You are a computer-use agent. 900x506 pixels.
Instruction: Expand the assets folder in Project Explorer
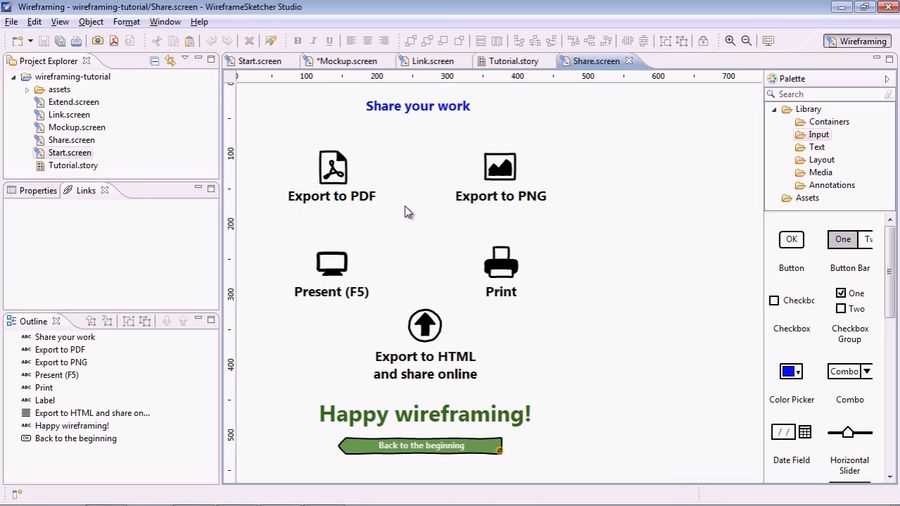click(x=26, y=90)
